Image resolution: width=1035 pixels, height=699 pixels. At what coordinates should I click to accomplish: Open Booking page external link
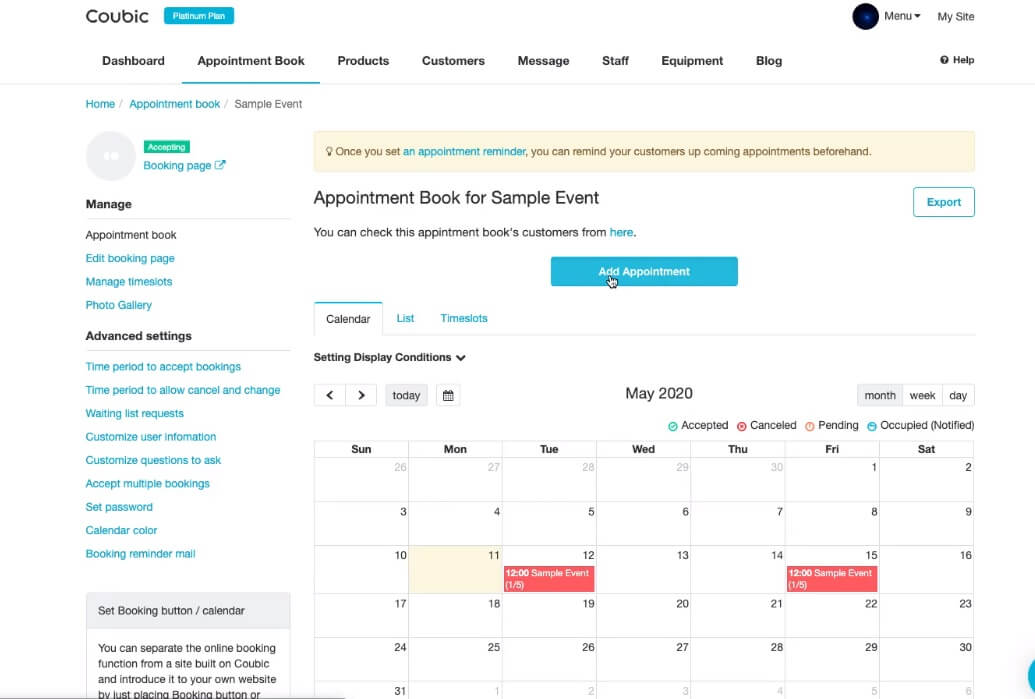[x=184, y=165]
